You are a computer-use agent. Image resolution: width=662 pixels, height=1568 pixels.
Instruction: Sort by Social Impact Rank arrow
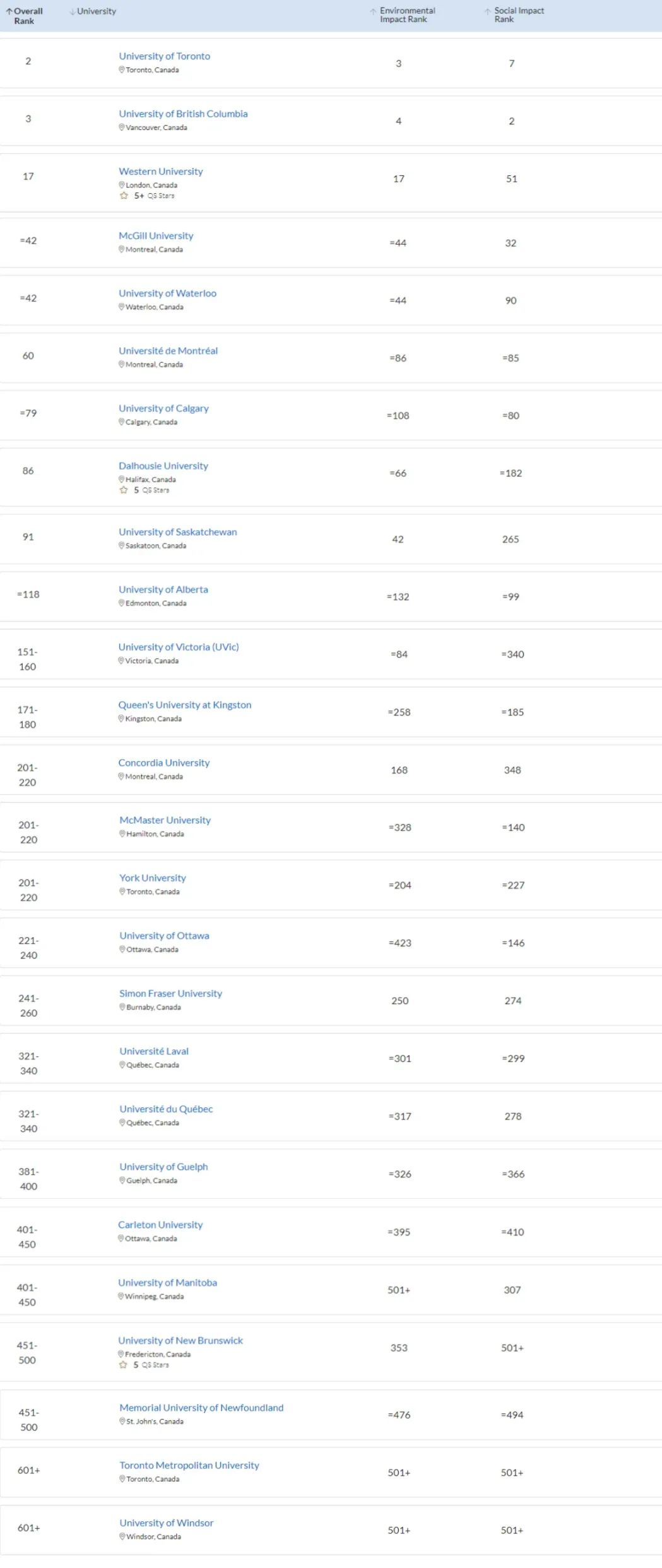488,11
